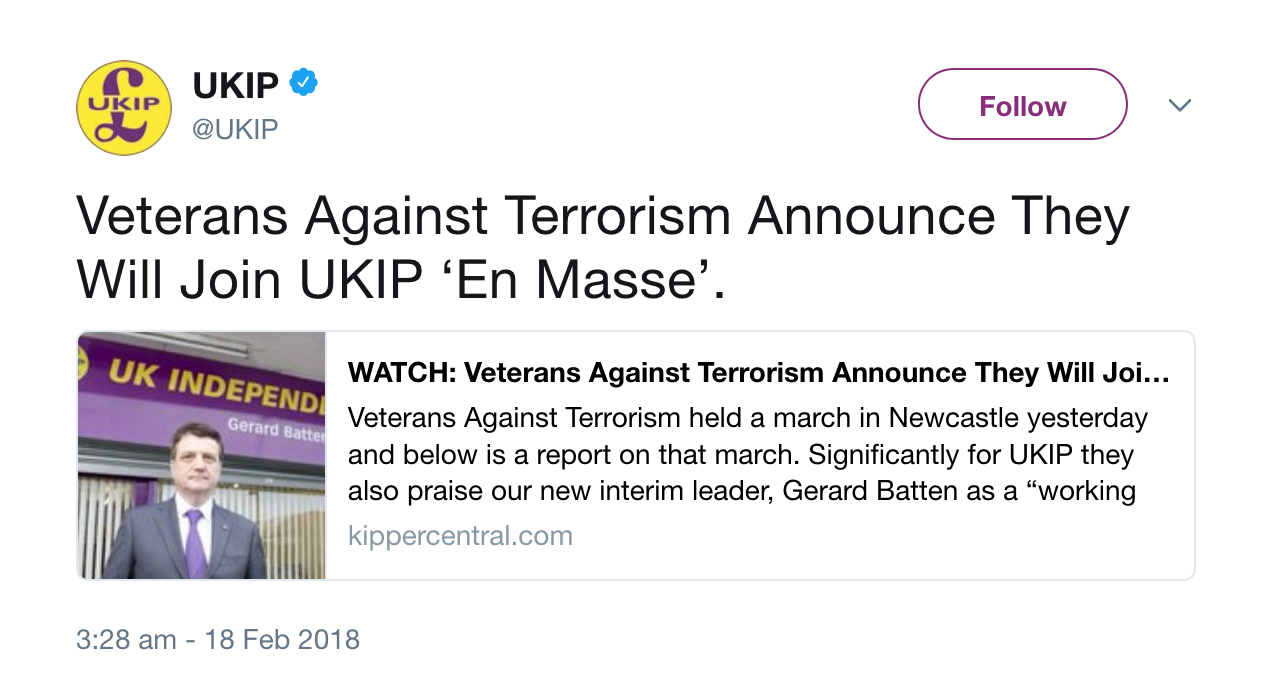Follow the UKIP account

pyautogui.click(x=1022, y=104)
